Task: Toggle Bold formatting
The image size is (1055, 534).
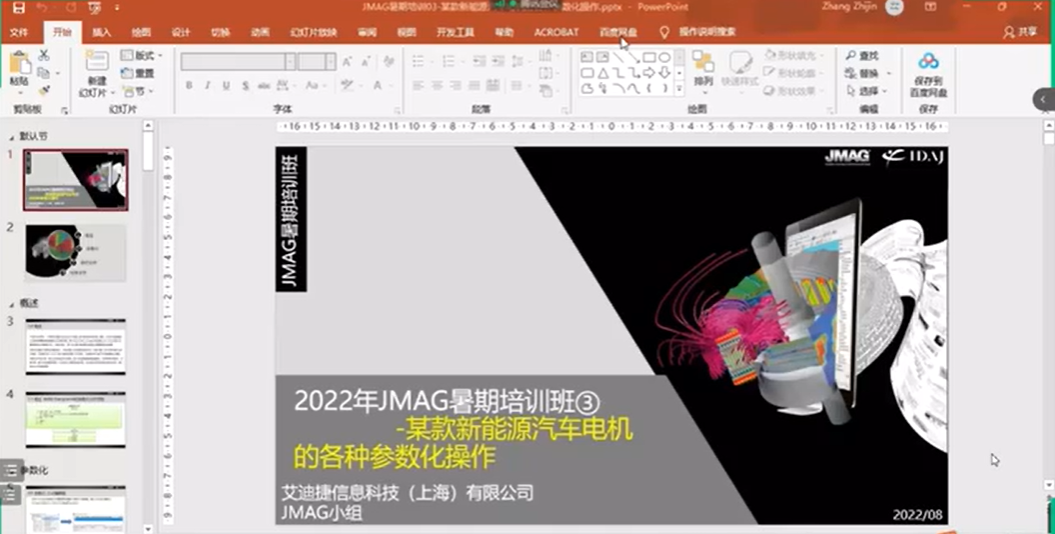Action: coord(189,85)
